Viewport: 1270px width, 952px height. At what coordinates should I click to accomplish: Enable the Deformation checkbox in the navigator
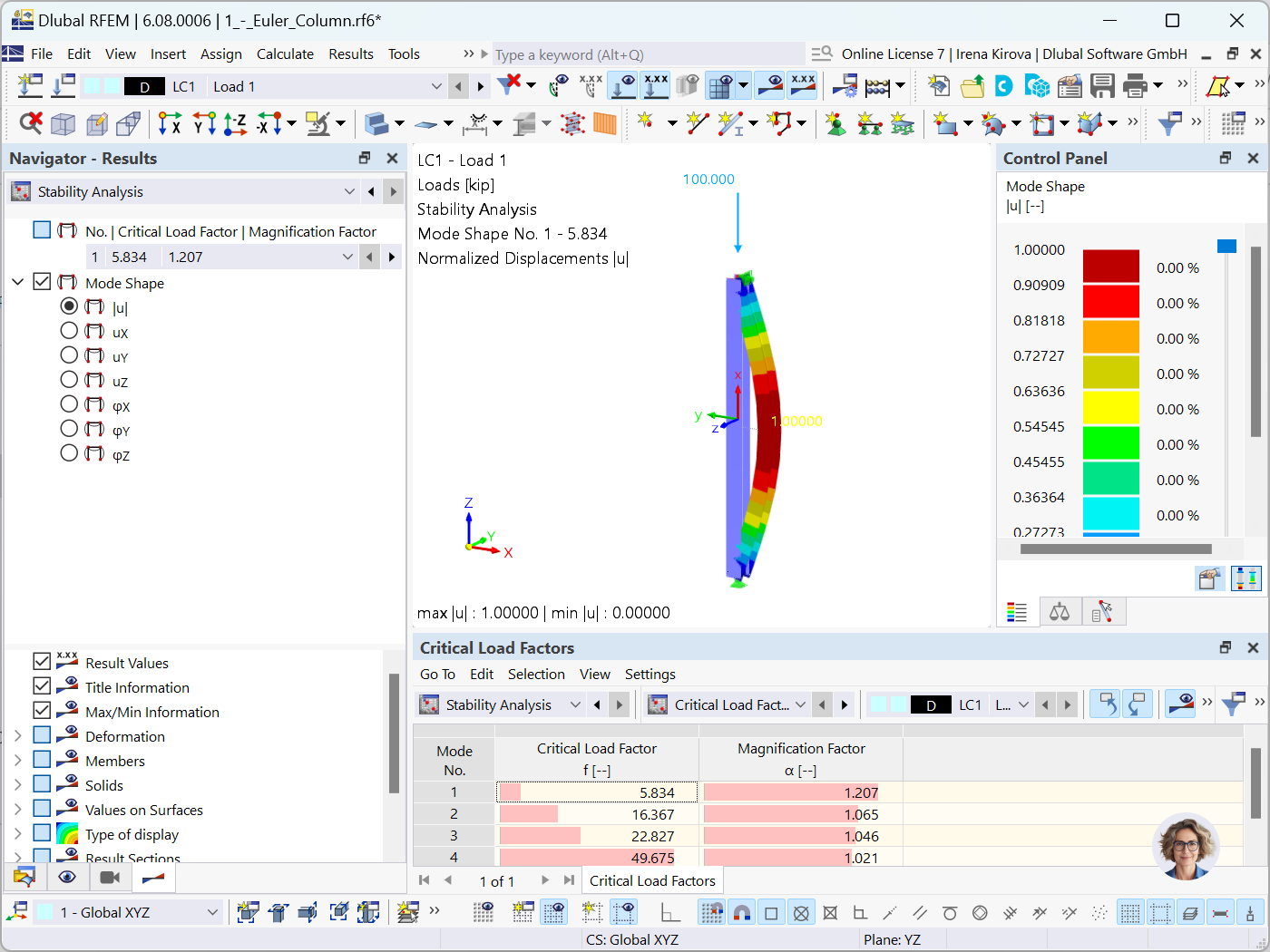click(x=41, y=735)
